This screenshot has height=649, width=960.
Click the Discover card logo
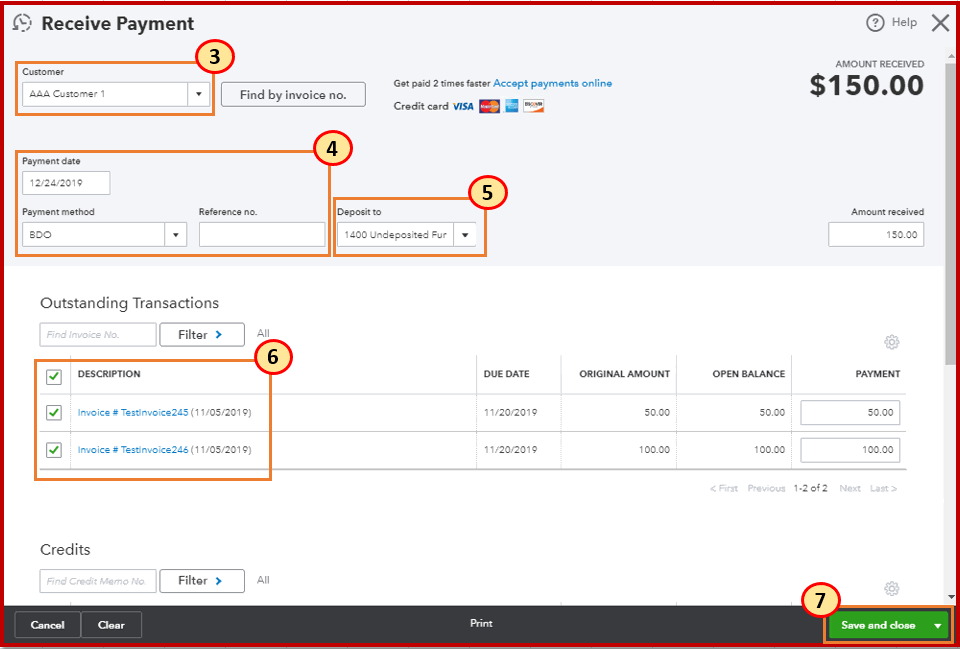point(533,107)
